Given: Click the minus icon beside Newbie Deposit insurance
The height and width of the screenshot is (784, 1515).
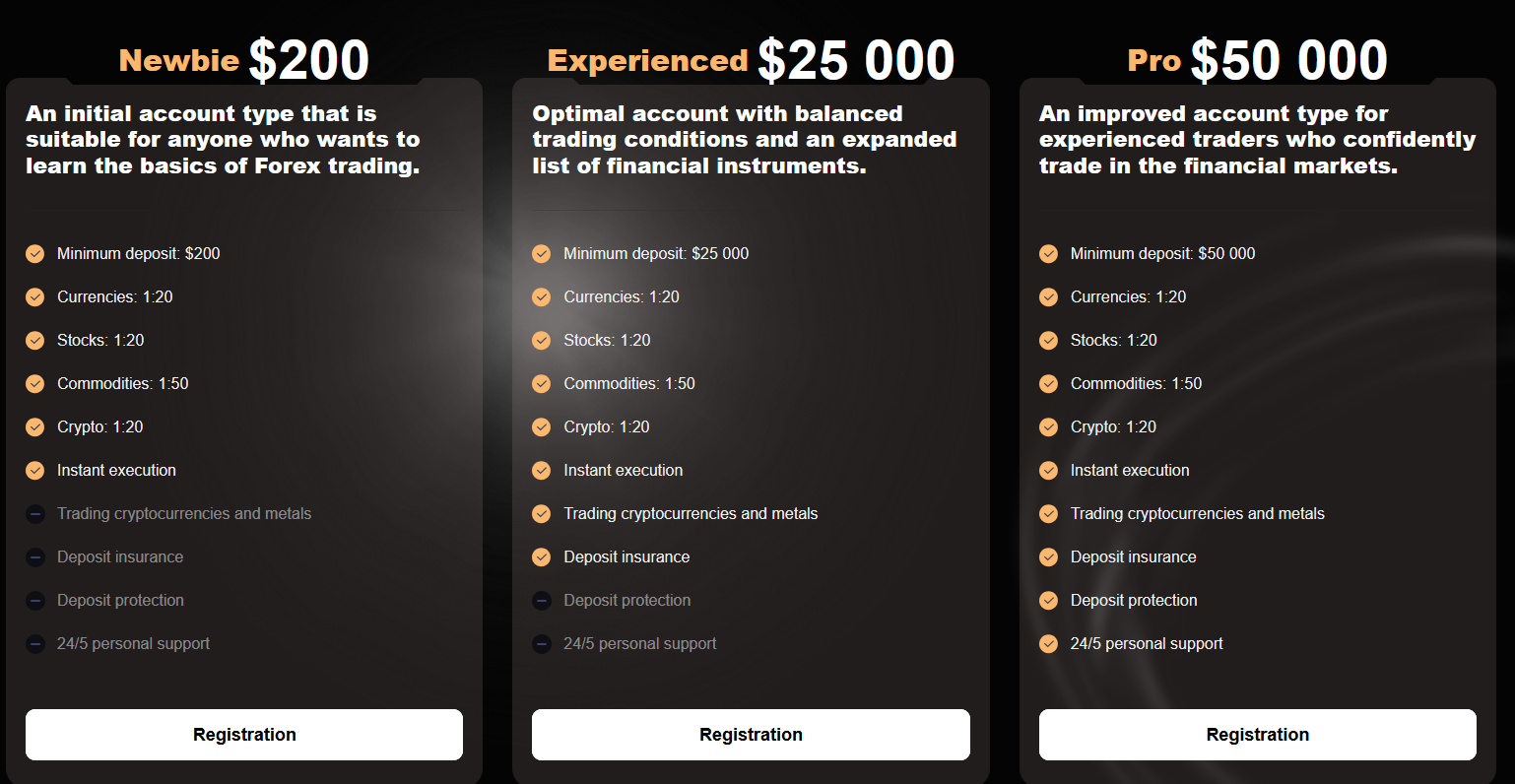Looking at the screenshot, I should 35,557.
